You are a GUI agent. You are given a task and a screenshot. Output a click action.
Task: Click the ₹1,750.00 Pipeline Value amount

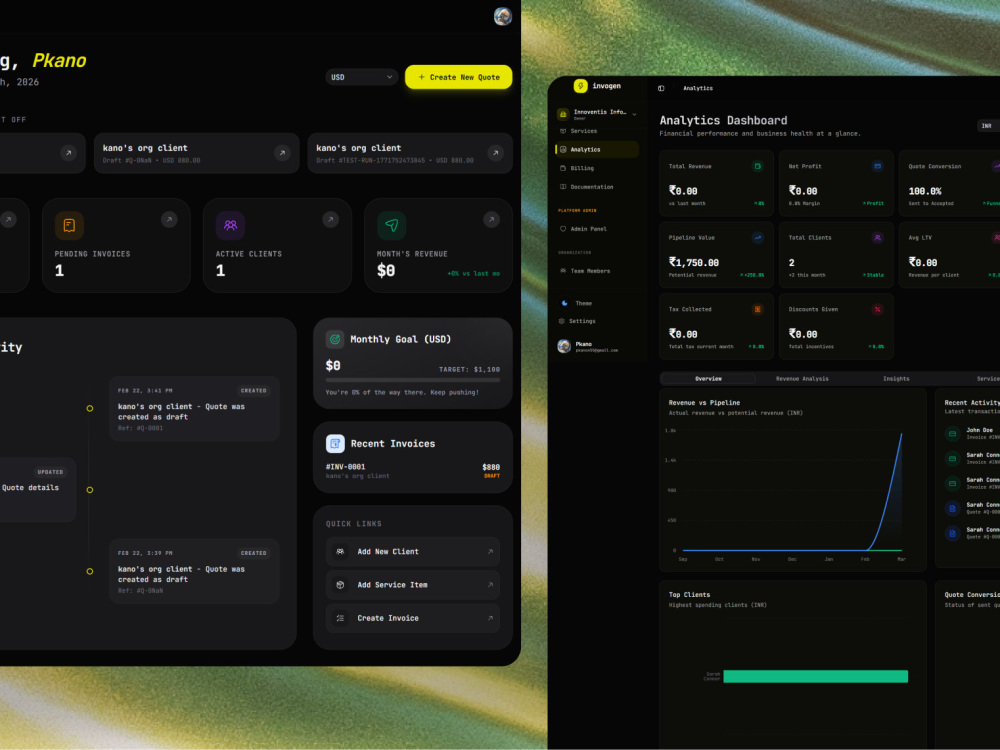coord(694,262)
